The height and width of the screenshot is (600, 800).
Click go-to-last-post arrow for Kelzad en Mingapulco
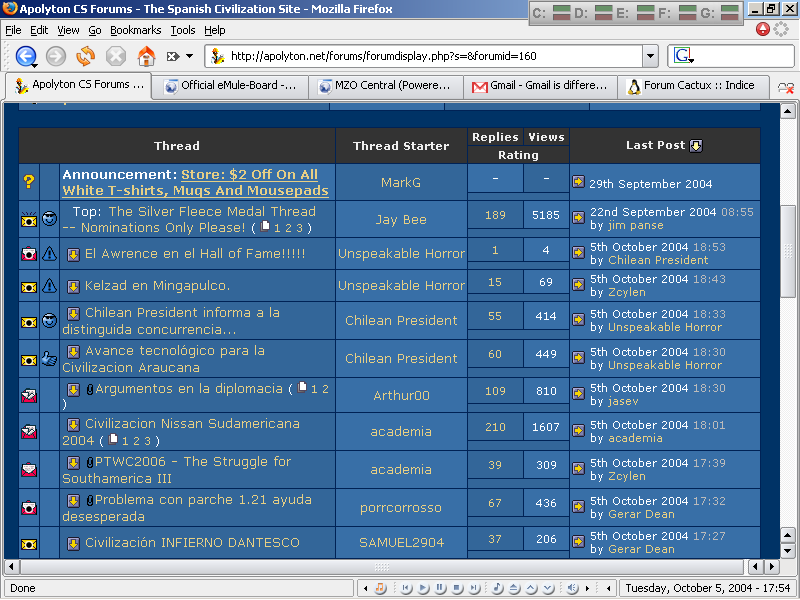coord(578,286)
